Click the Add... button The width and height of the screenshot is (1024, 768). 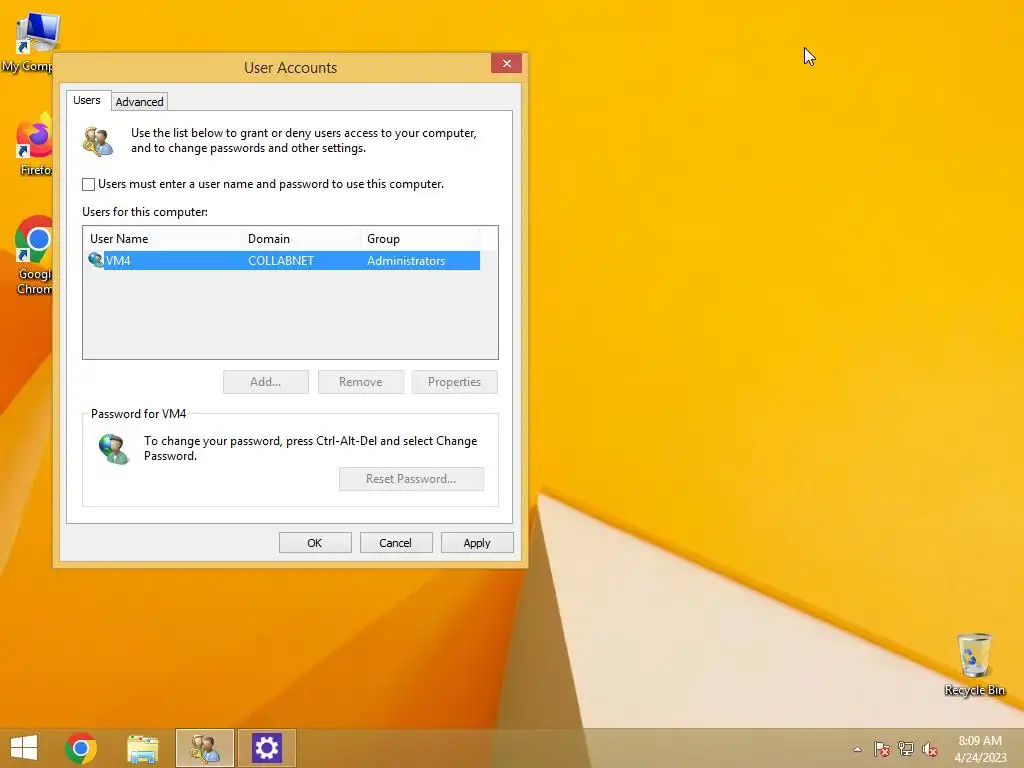pyautogui.click(x=266, y=382)
